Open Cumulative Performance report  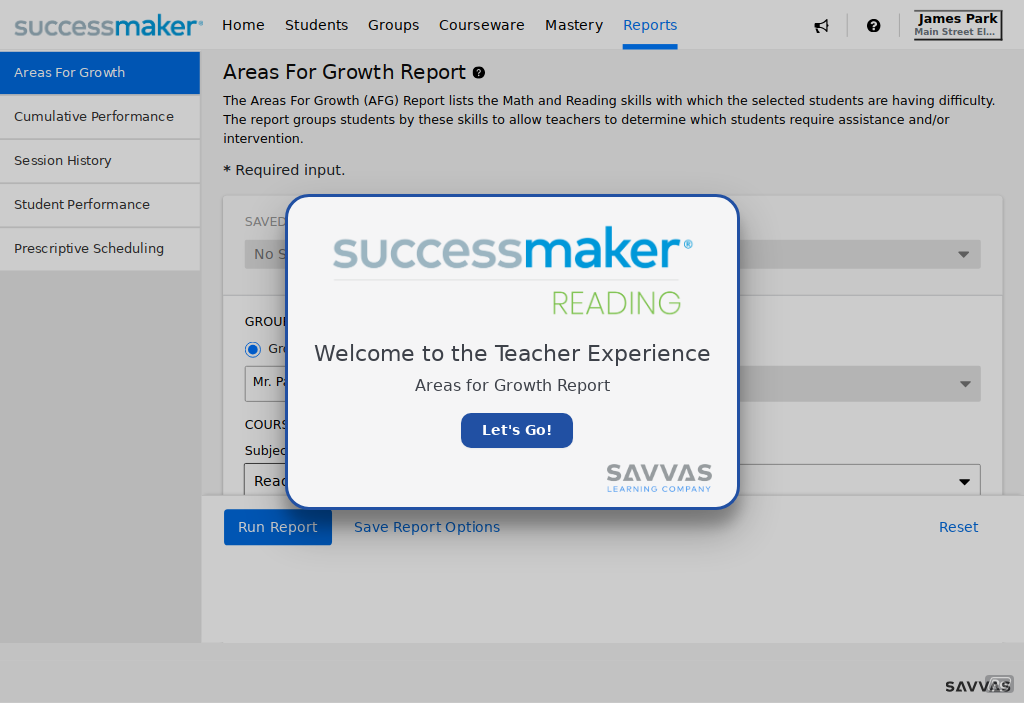(x=100, y=116)
